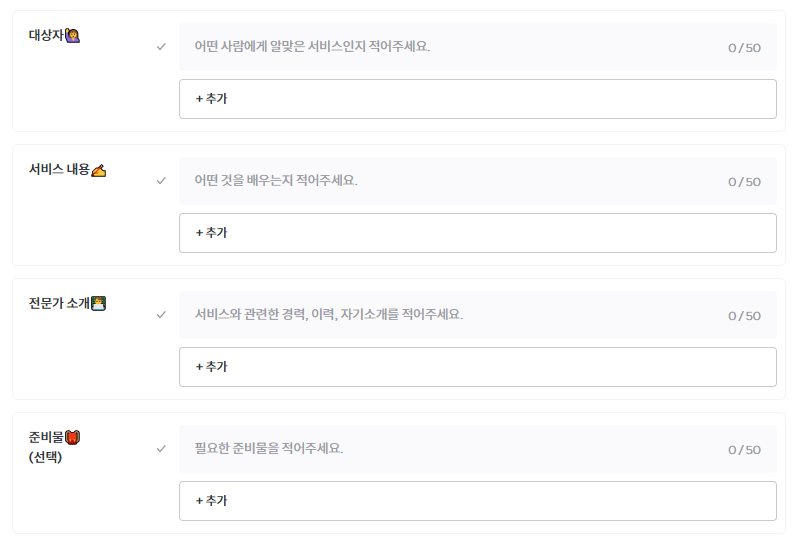Toggle the checkmark in the 전문가 소개 row
This screenshot has width=799, height=542.
pos(161,315)
